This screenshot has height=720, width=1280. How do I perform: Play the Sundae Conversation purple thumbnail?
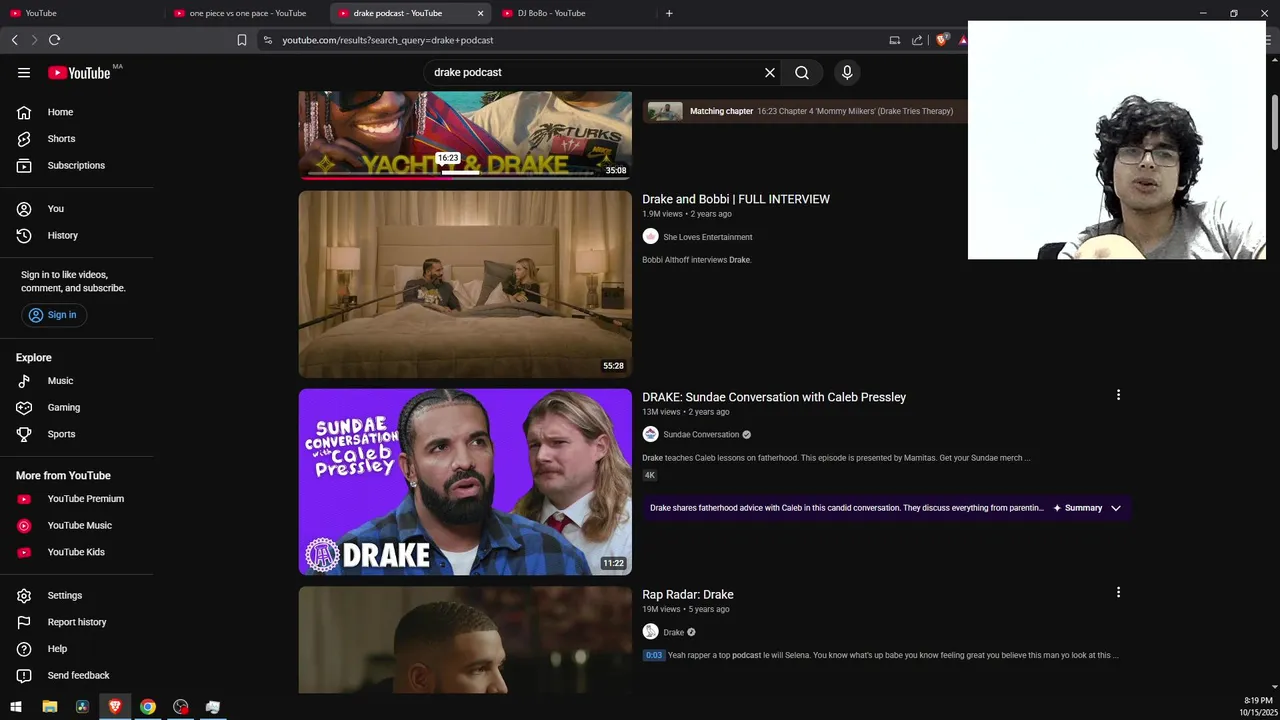(x=465, y=482)
